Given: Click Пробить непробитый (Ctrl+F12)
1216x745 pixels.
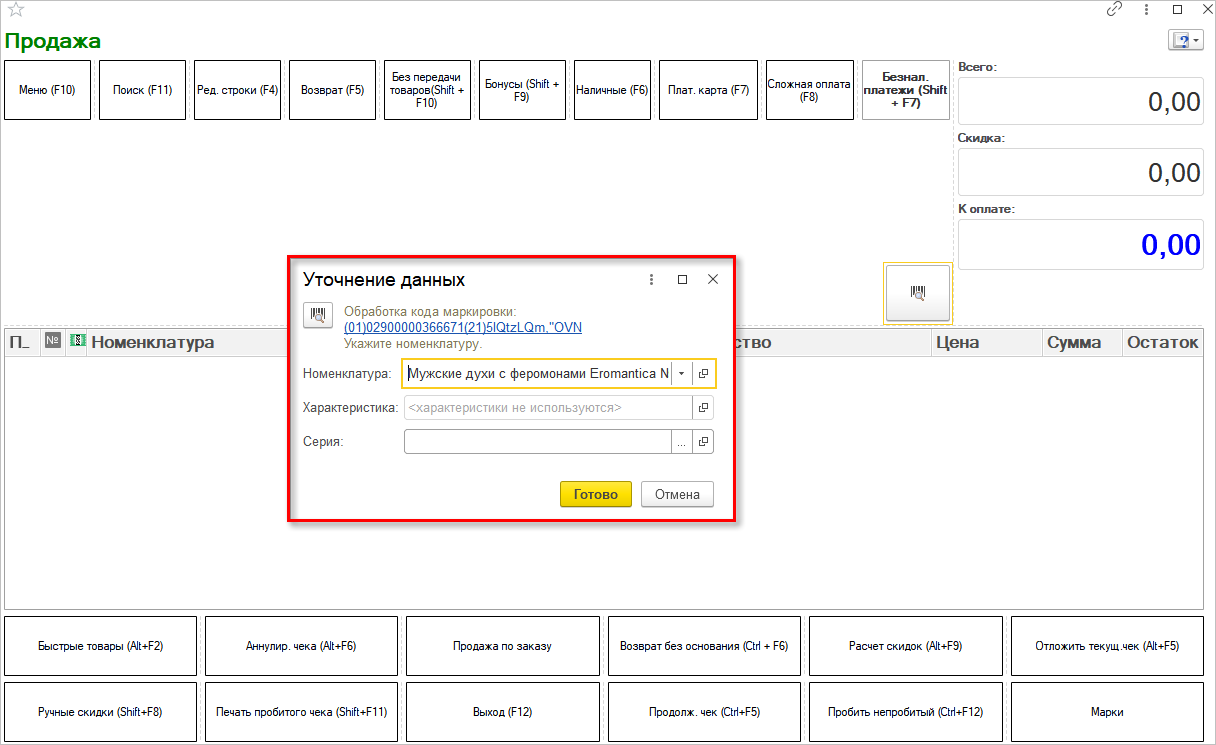Looking at the screenshot, I should pyautogui.click(x=905, y=712).
